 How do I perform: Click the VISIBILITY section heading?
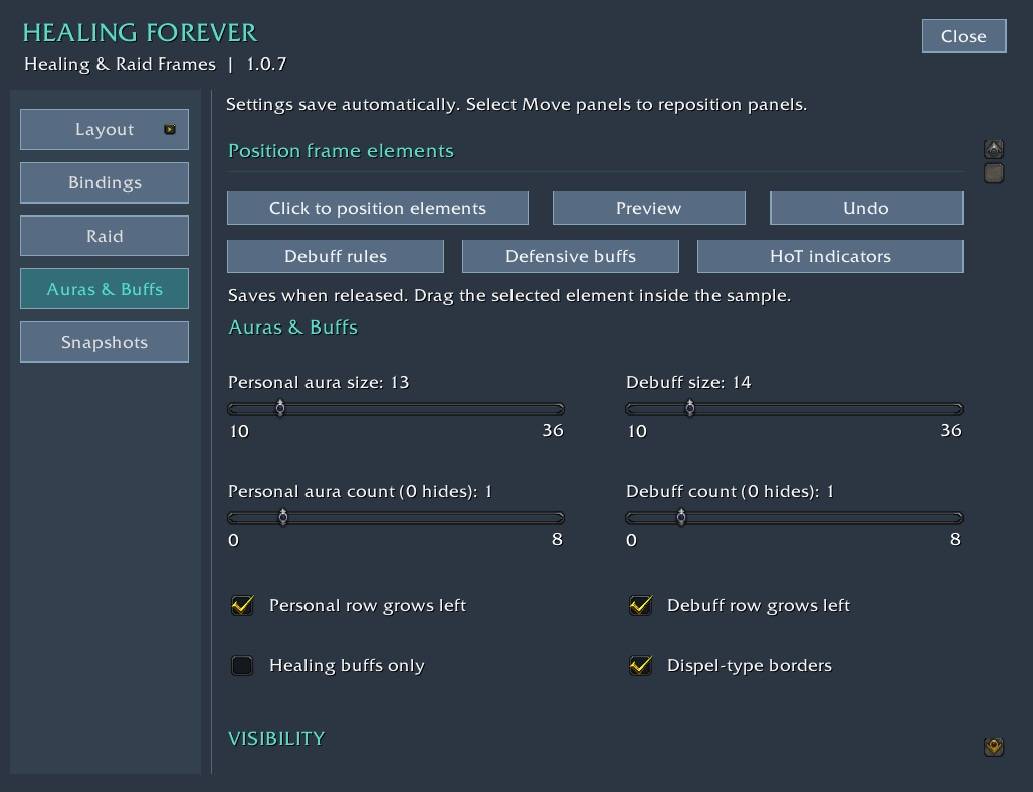[277, 739]
